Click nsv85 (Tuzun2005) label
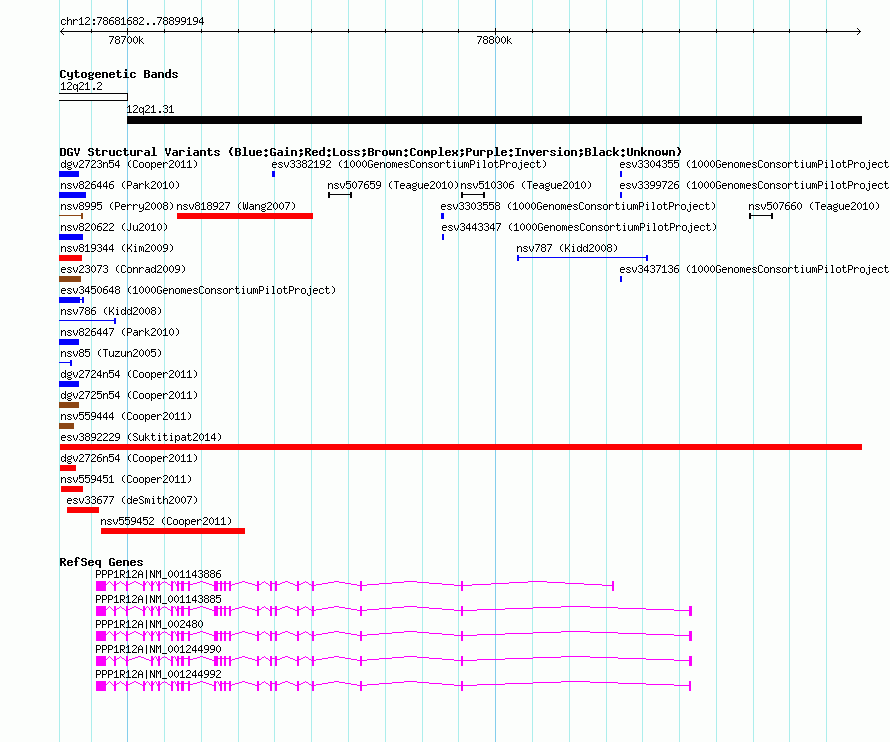Viewport: 890px width, 742px height. click(111, 353)
